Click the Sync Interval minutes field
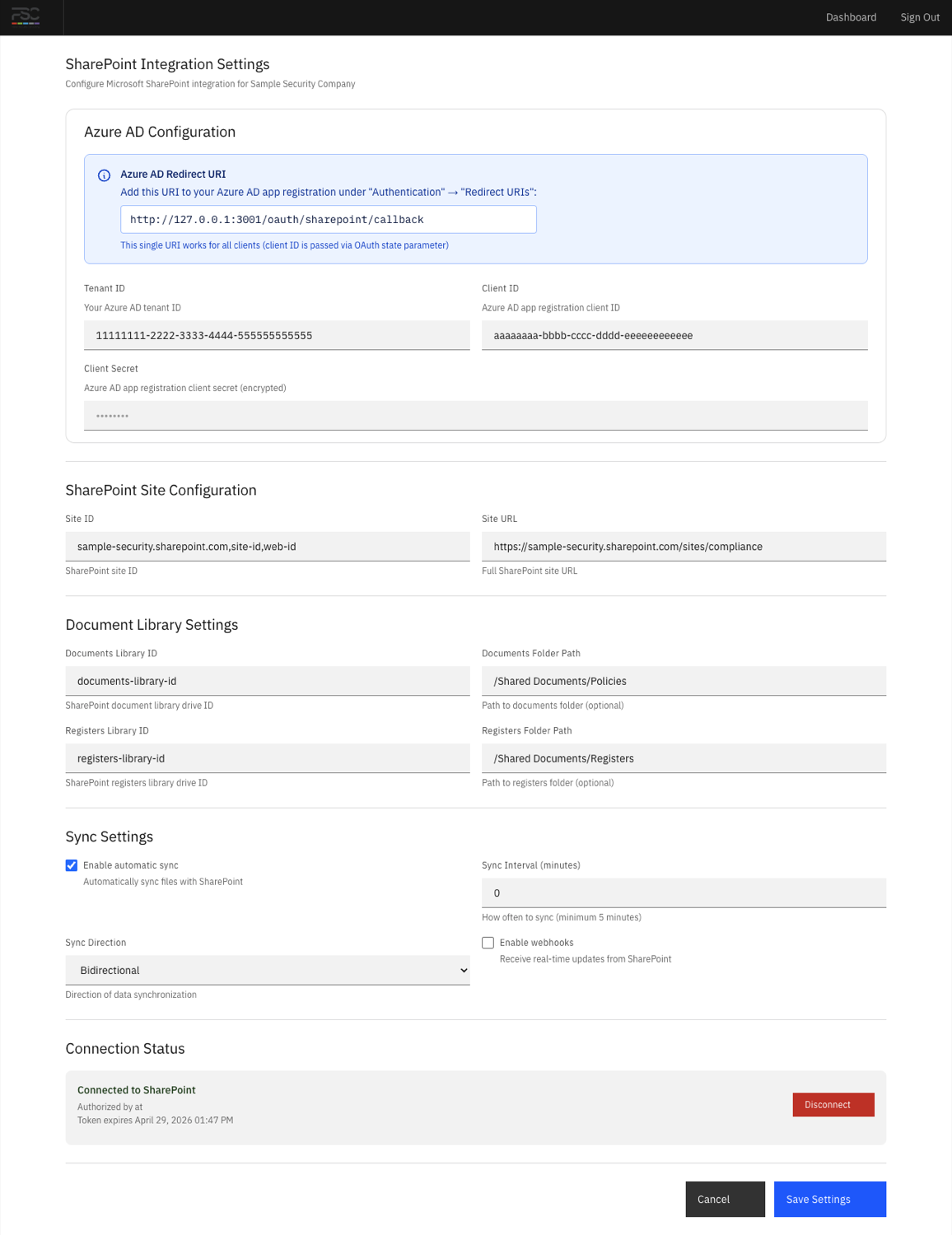 point(683,892)
